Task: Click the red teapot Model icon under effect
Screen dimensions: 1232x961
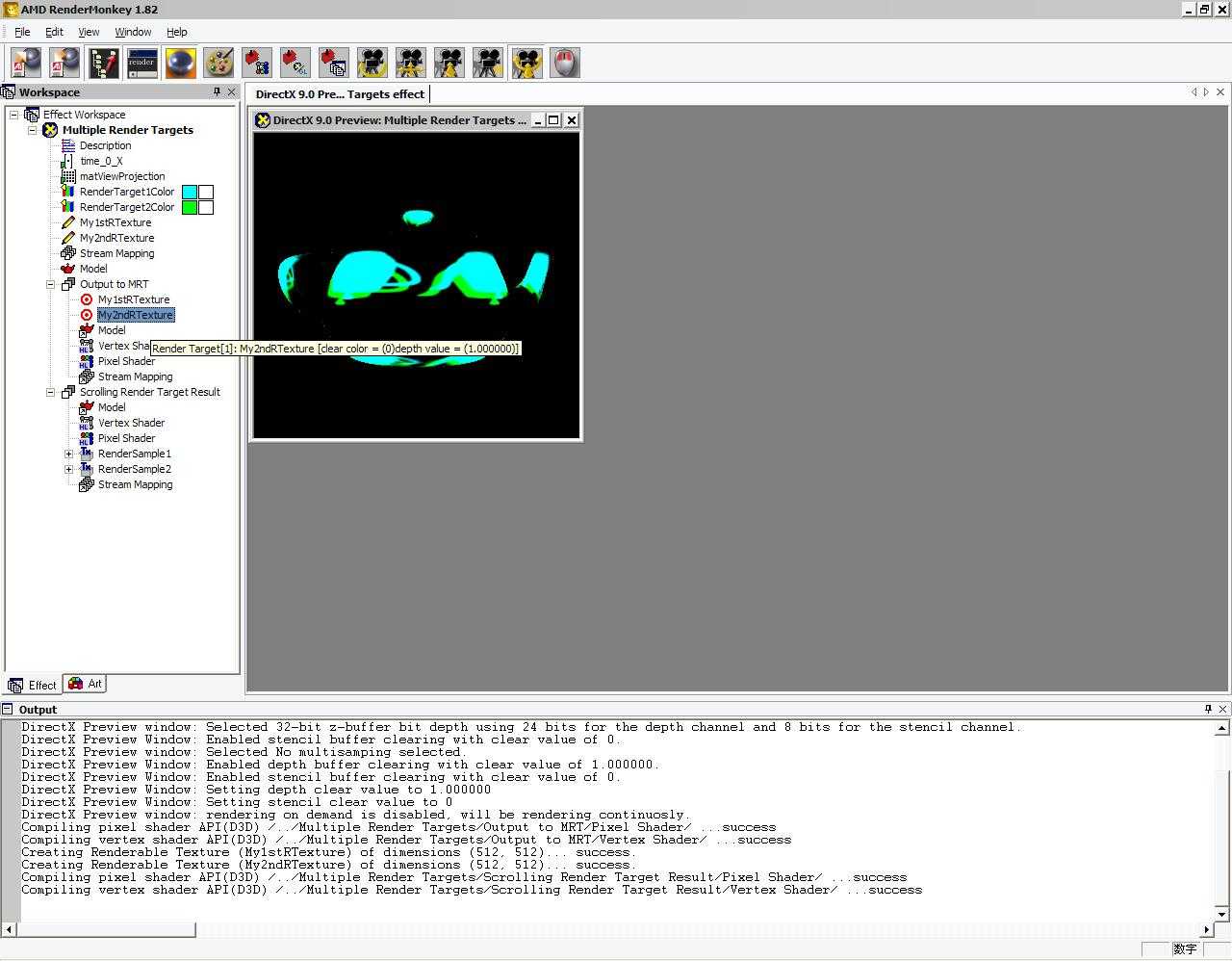Action: [x=68, y=269]
